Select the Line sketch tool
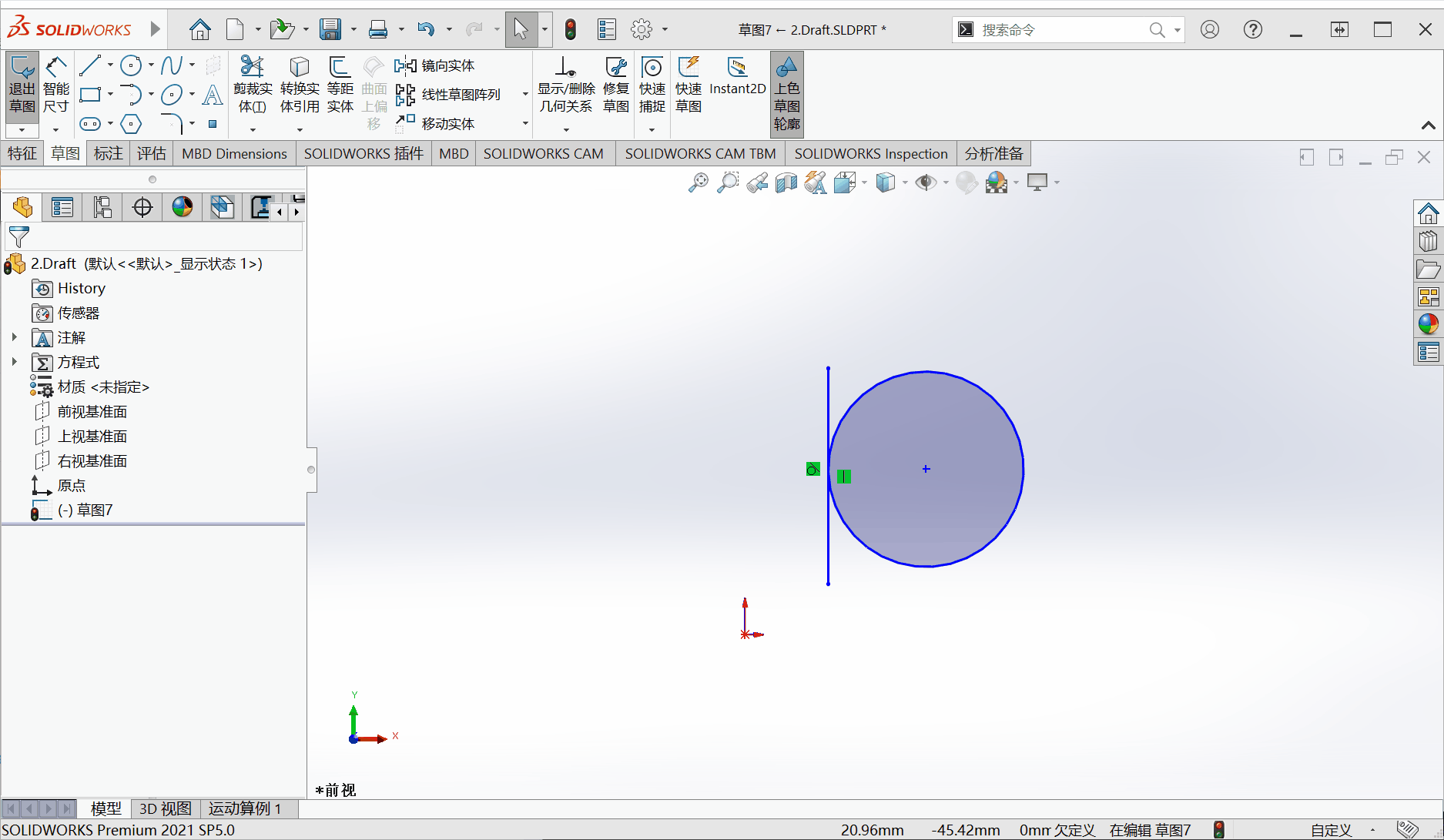 click(90, 66)
